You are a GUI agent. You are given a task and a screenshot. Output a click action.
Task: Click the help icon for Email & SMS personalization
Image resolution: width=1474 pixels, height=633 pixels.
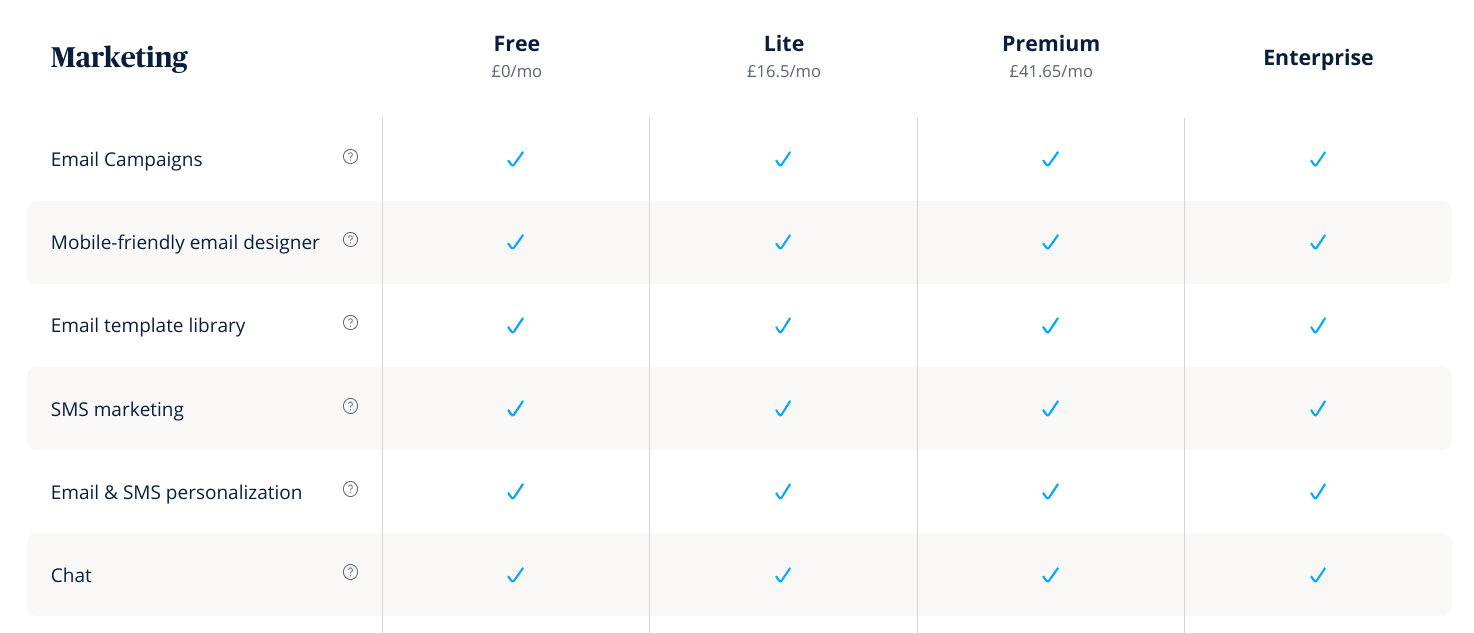[x=350, y=489]
